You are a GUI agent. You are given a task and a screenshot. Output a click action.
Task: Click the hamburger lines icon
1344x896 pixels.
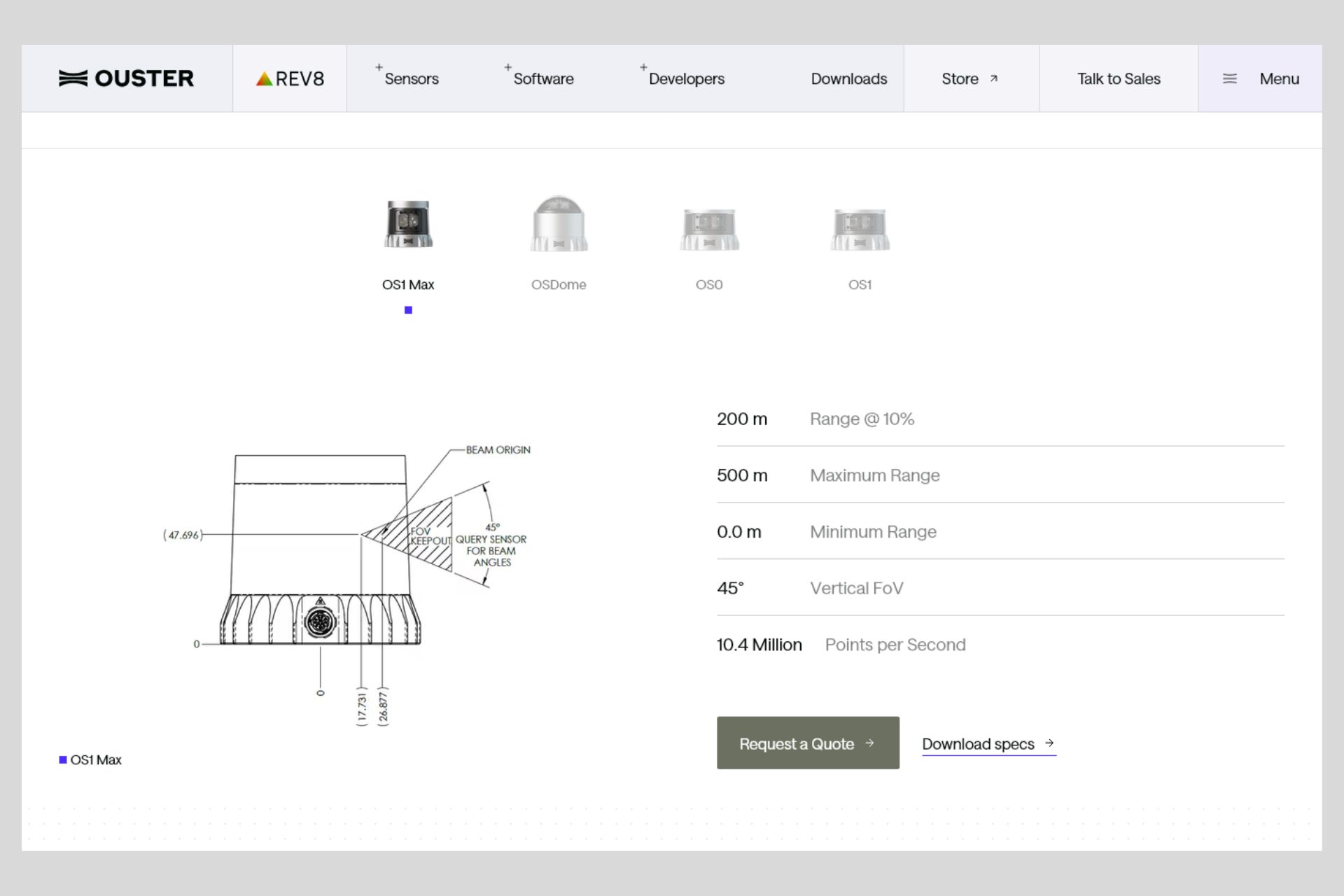(x=1230, y=78)
